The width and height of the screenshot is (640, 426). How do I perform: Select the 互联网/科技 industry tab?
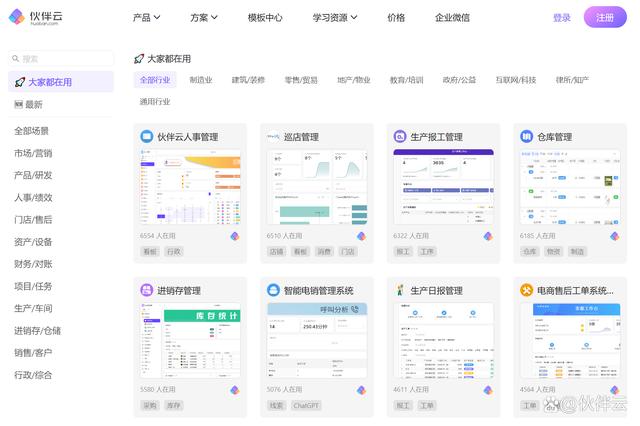pyautogui.click(x=516, y=80)
